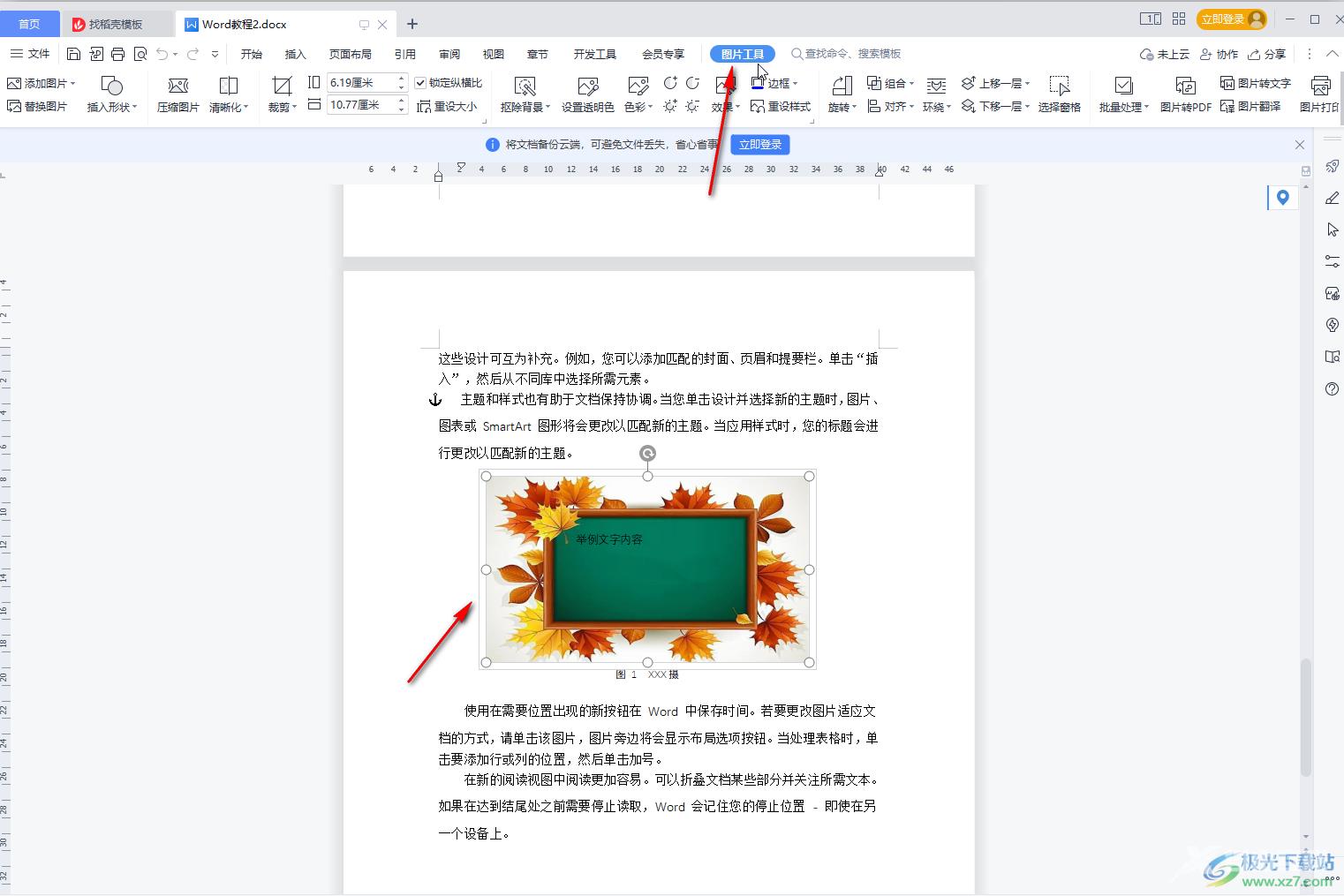Click the chalkboard autumn leaves image

[x=647, y=569]
